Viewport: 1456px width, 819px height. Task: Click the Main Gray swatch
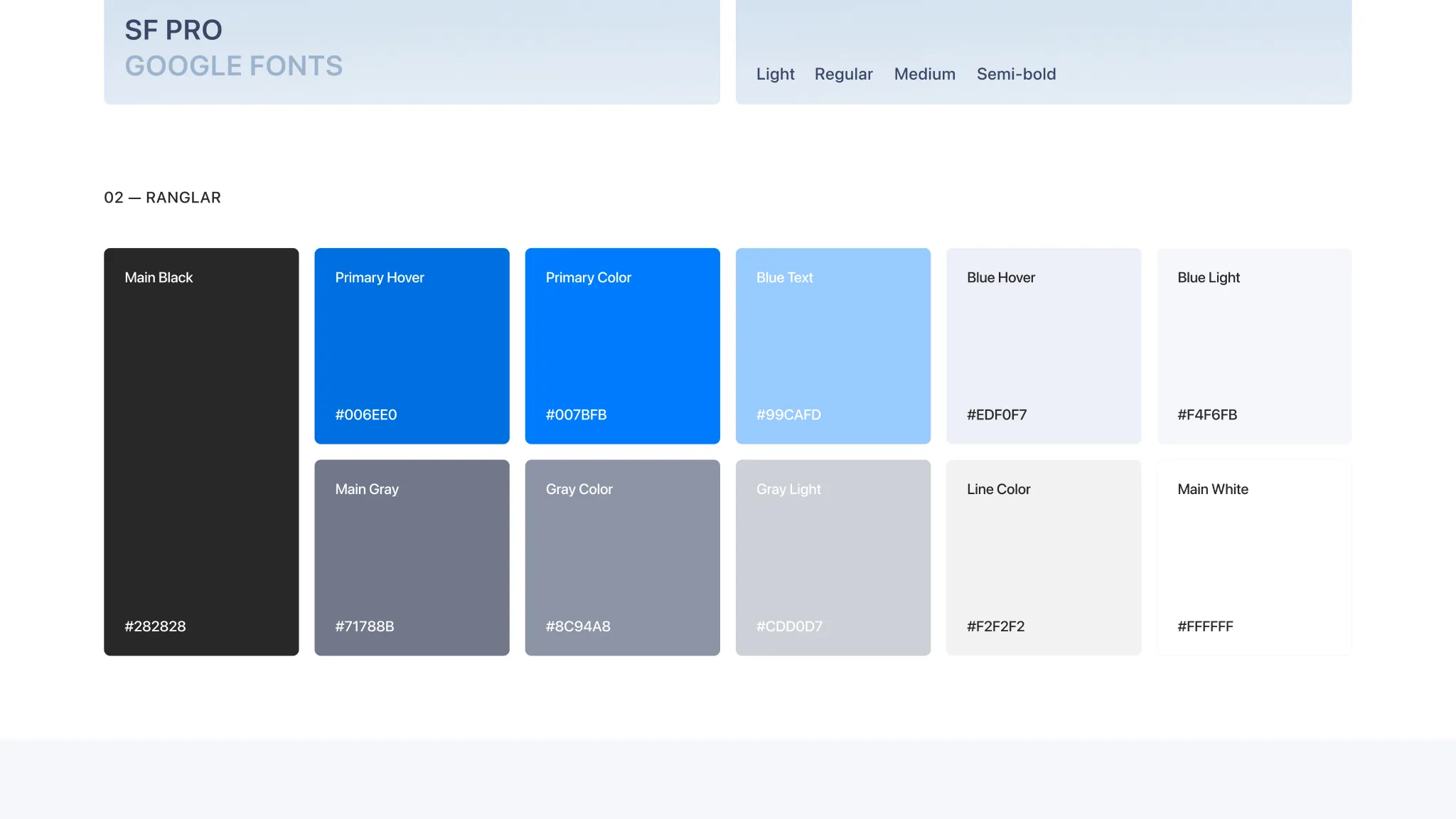(x=412, y=557)
